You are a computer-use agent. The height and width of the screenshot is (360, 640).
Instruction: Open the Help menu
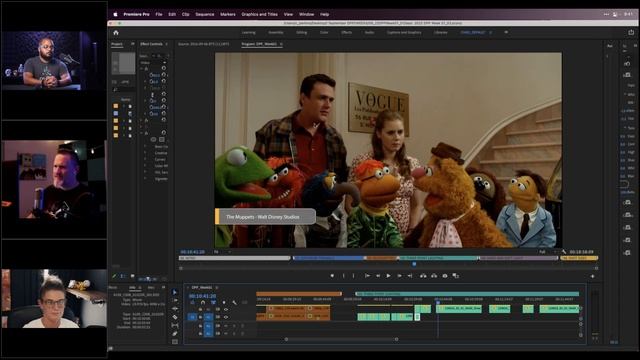tap(324, 14)
